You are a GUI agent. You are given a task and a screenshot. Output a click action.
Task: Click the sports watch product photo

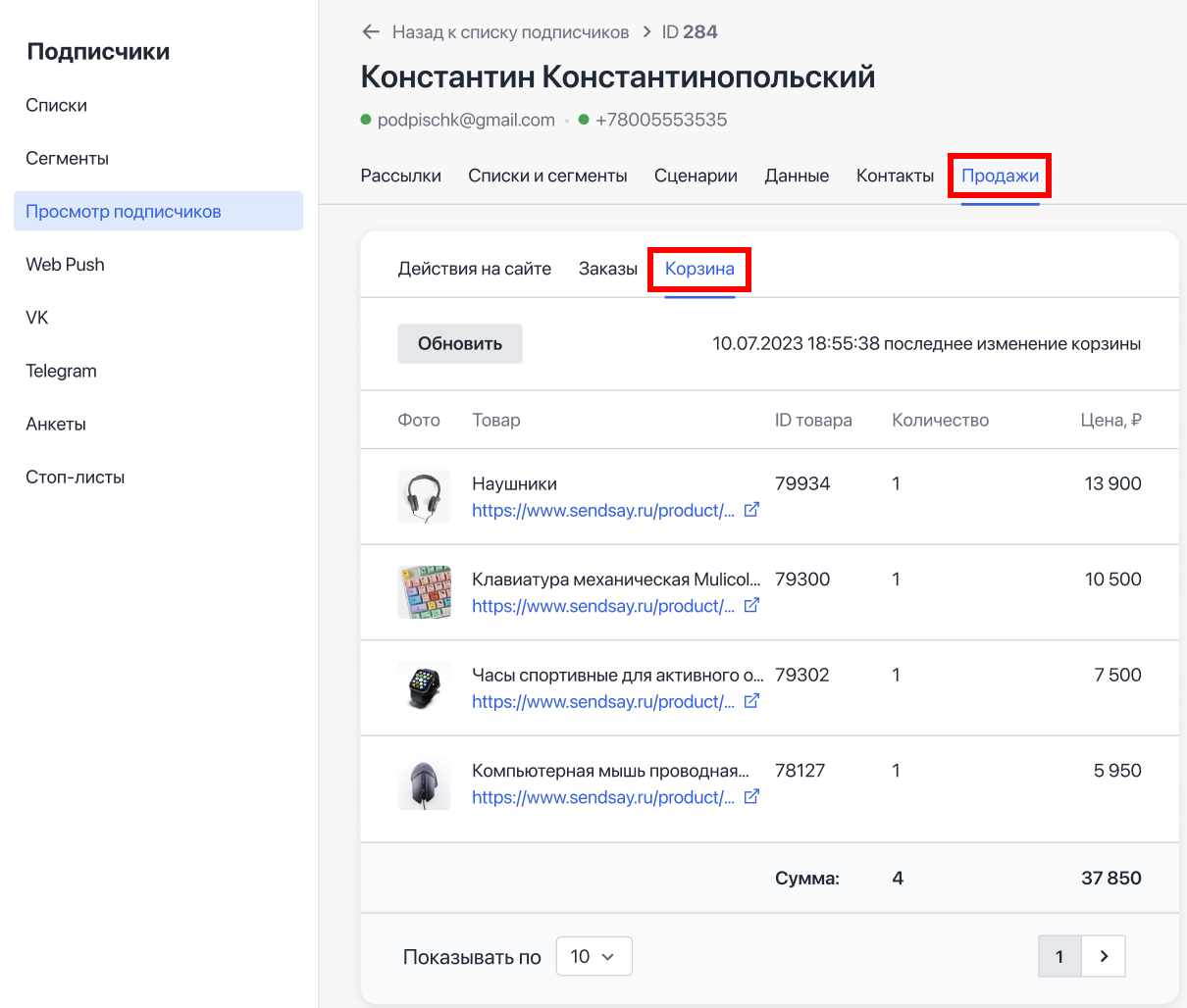[x=424, y=687]
